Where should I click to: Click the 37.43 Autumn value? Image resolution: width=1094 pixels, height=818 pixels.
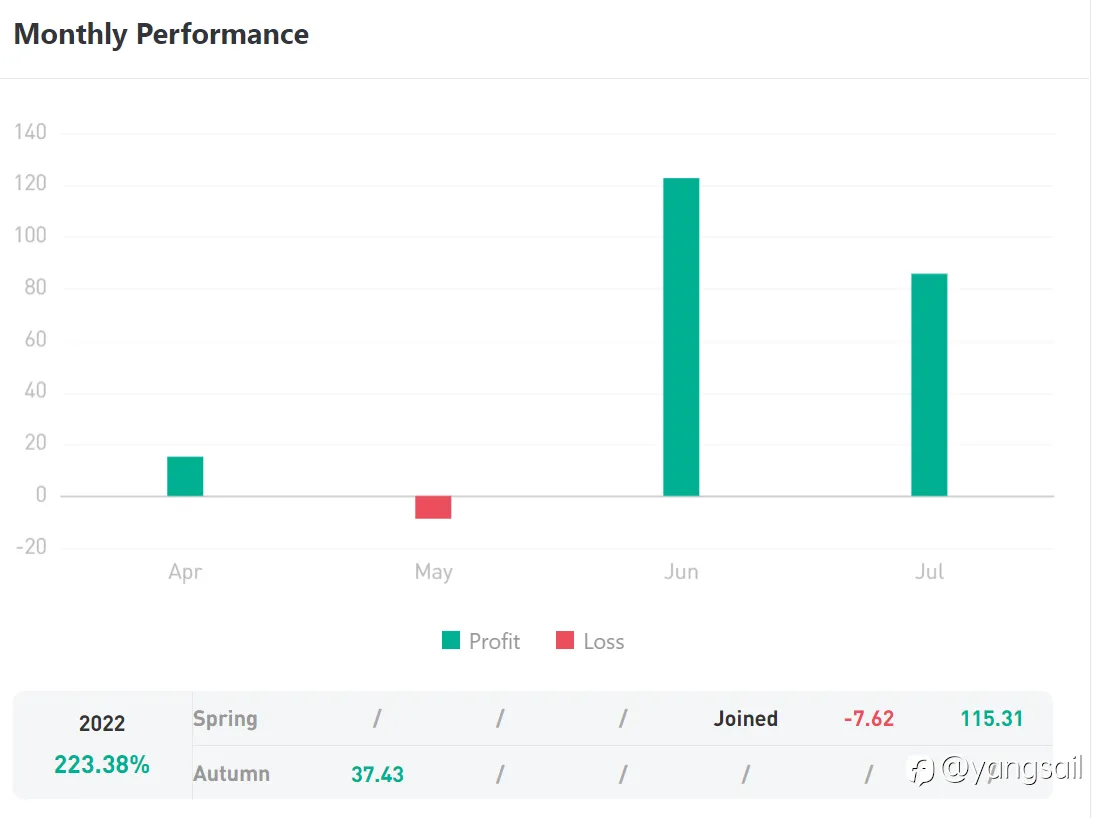[x=377, y=774]
